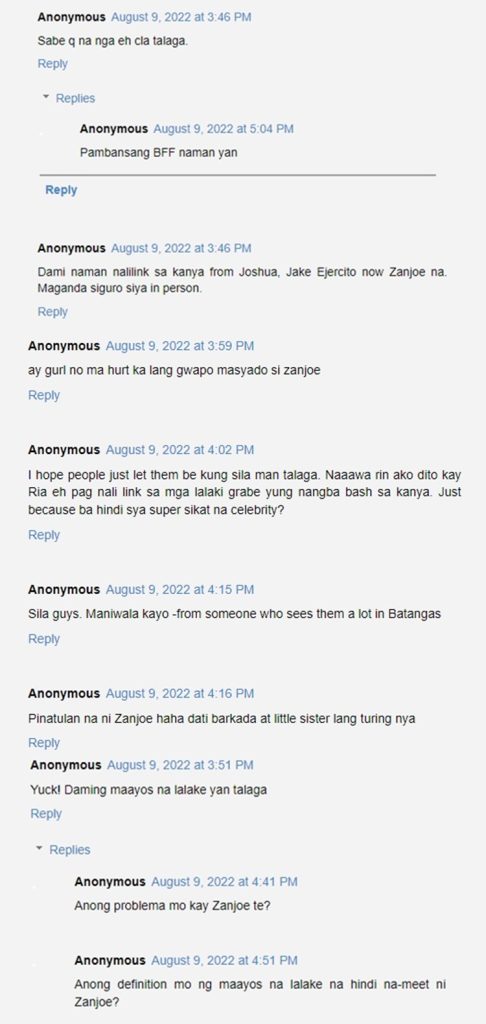Reply to 'Yuck! Daming maayos na lalake' comment
The height and width of the screenshot is (1024, 486).
[46, 814]
